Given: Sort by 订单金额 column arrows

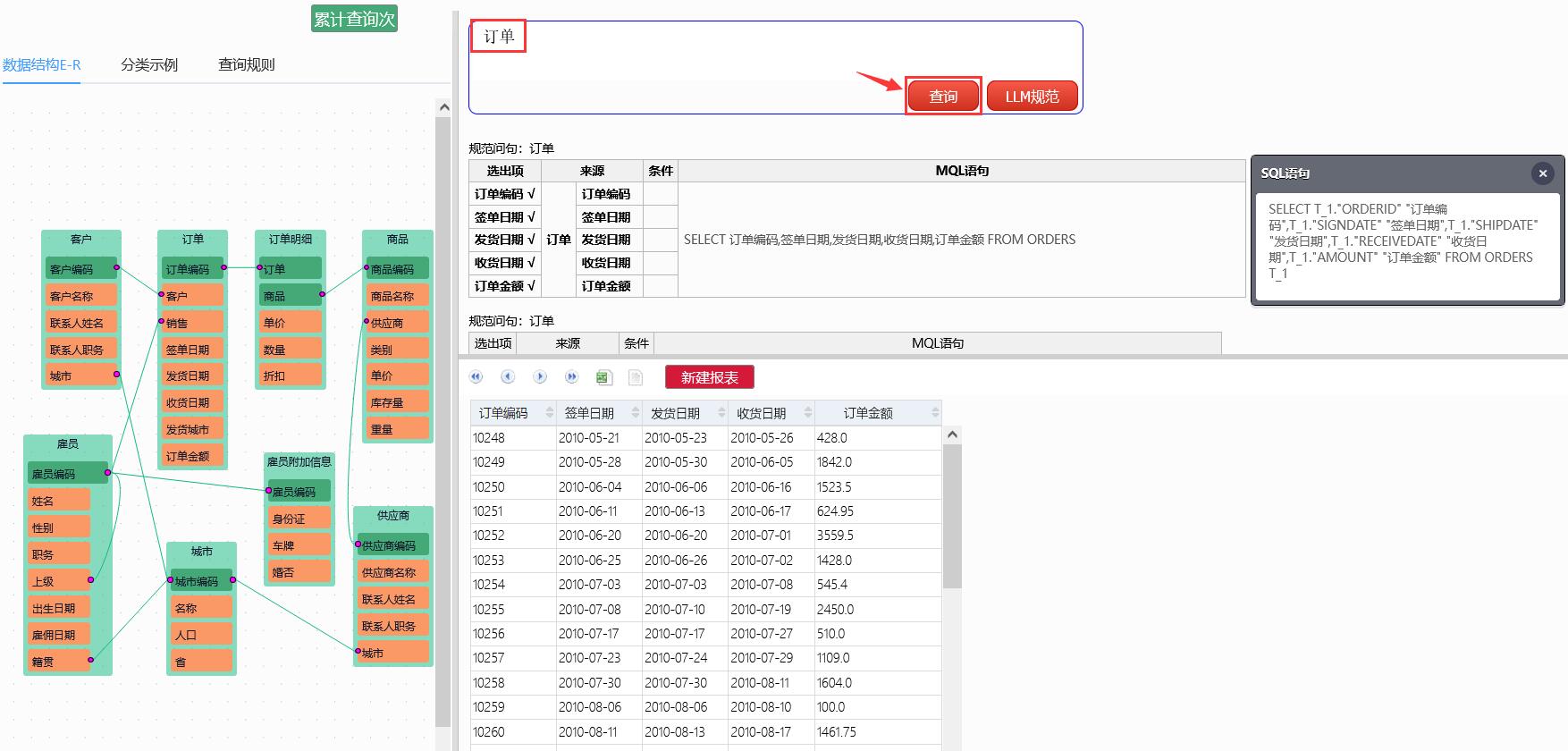Looking at the screenshot, I should [935, 413].
